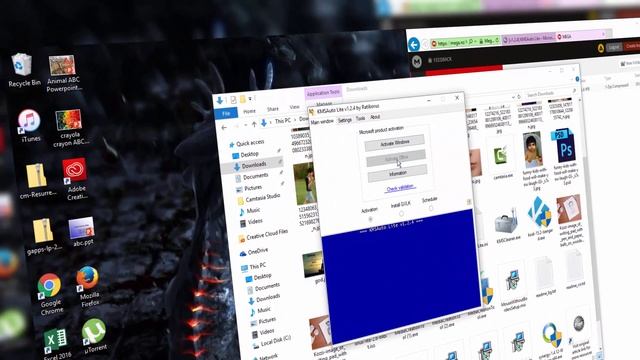Click Explorer back navigation arrow
The image size is (640, 360).
224,127
